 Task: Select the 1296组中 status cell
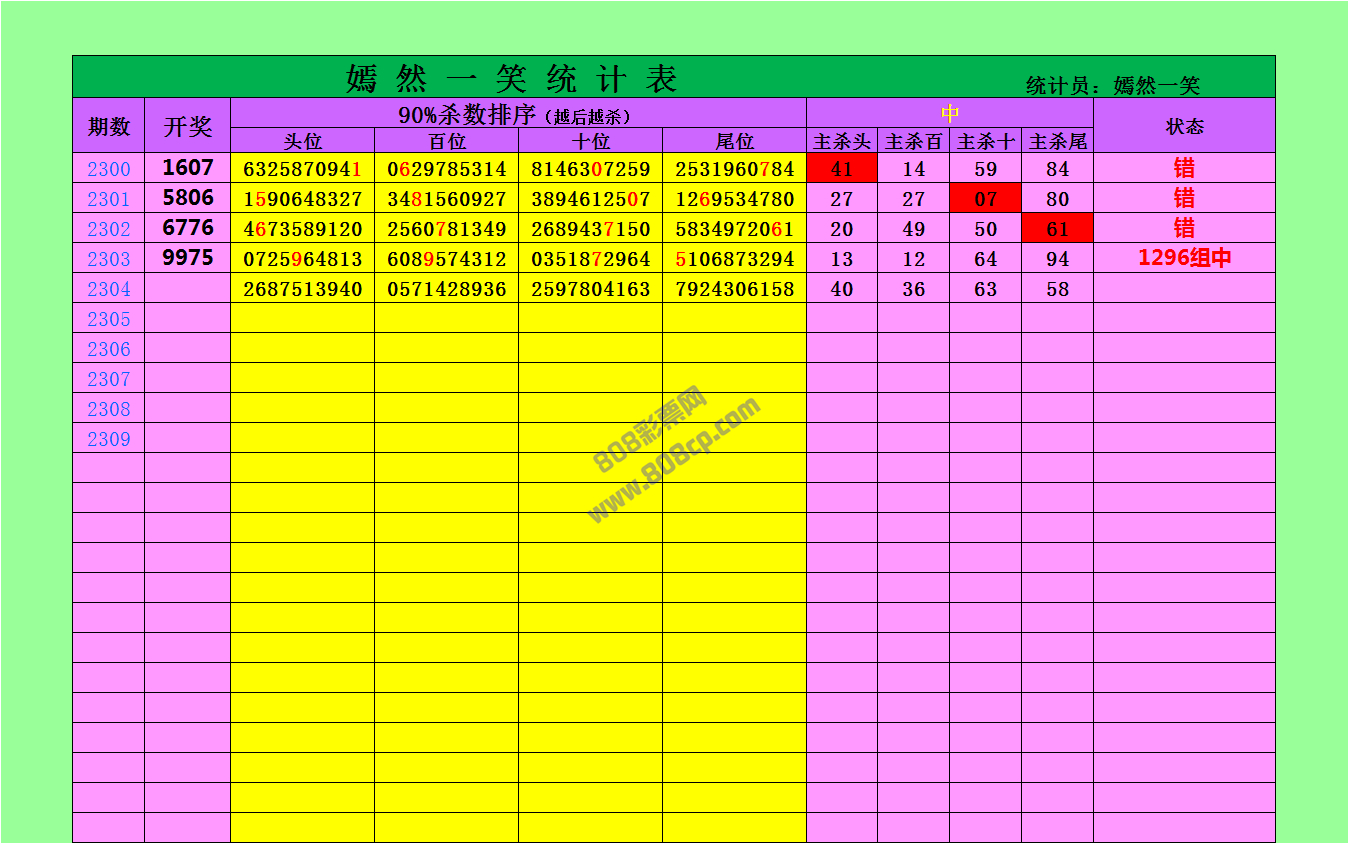click(1184, 258)
